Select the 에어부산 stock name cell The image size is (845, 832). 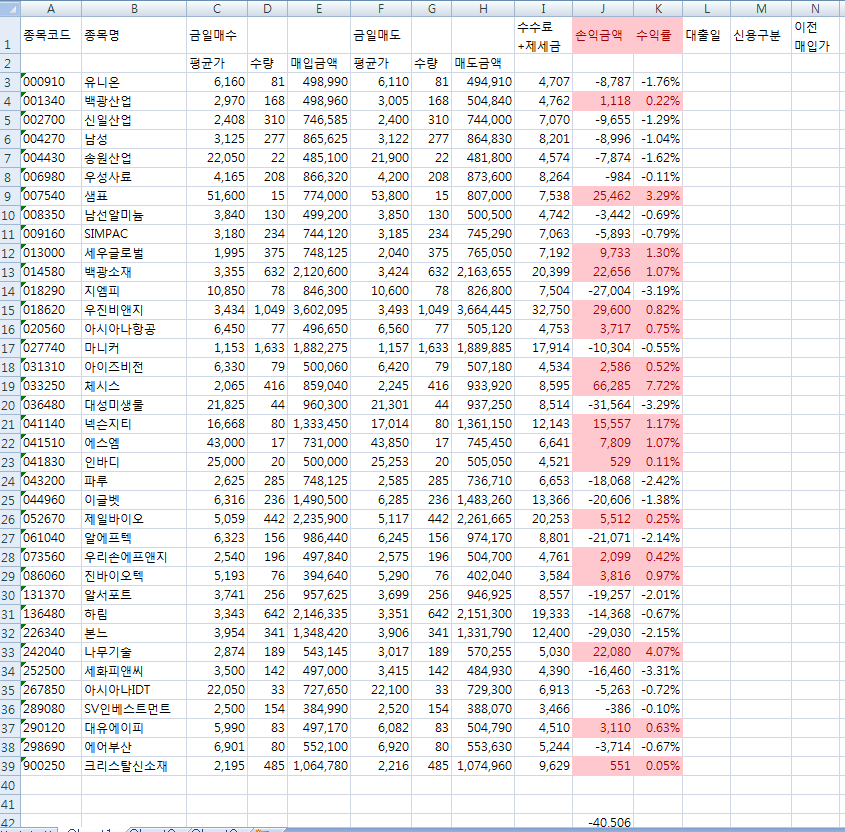coord(134,747)
